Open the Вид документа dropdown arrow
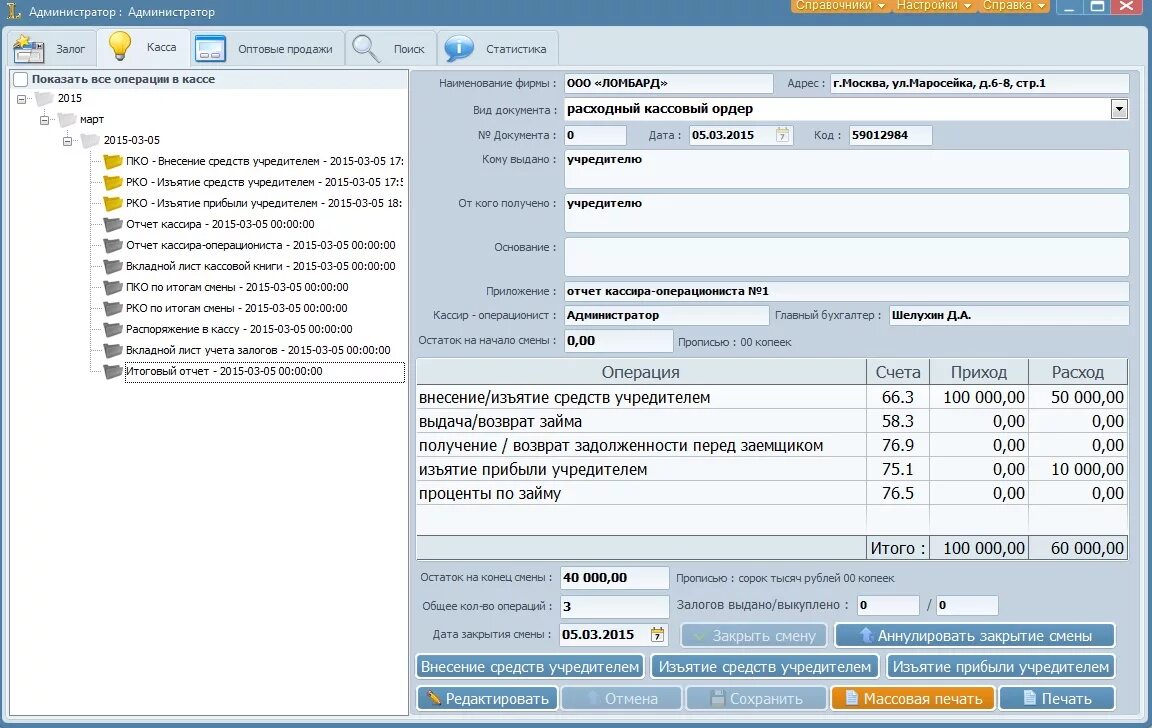This screenshot has width=1152, height=728. tap(1119, 109)
